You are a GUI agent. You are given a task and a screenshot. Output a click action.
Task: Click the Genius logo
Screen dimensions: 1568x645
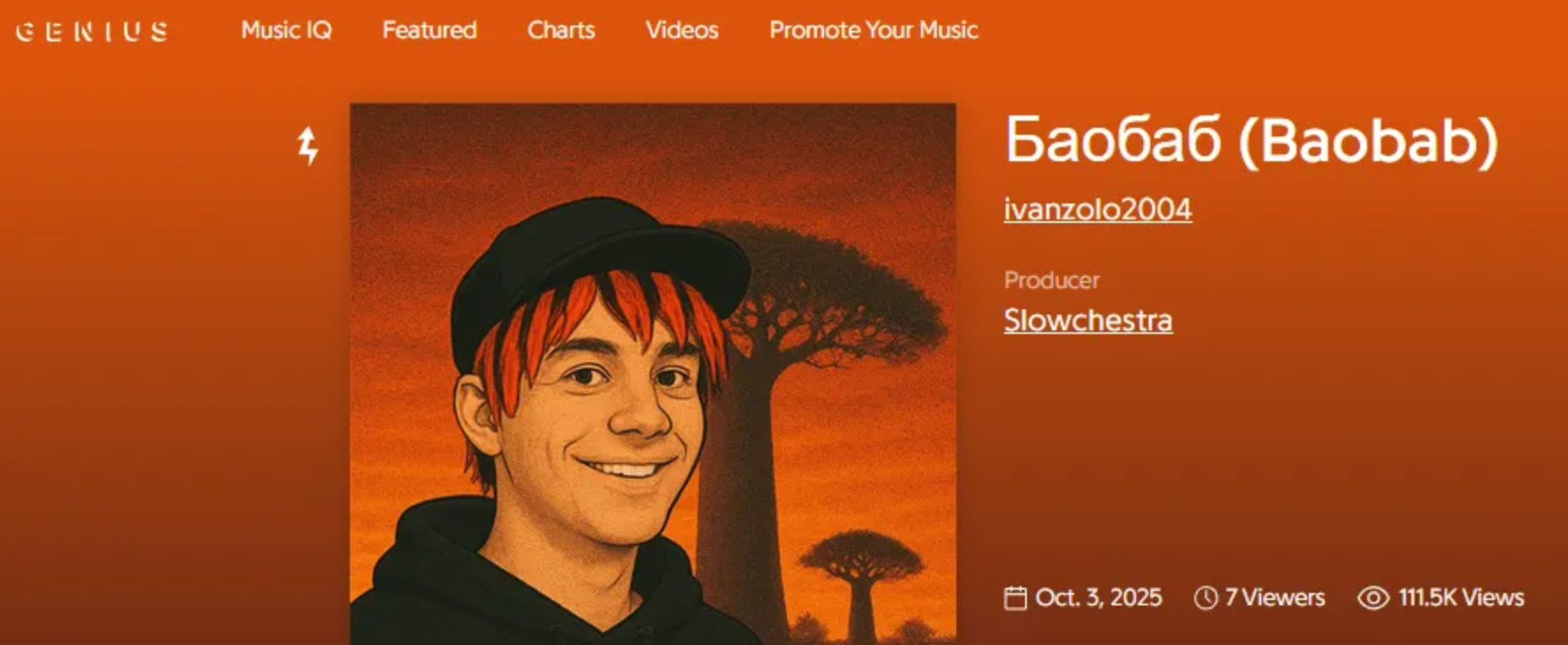93,32
